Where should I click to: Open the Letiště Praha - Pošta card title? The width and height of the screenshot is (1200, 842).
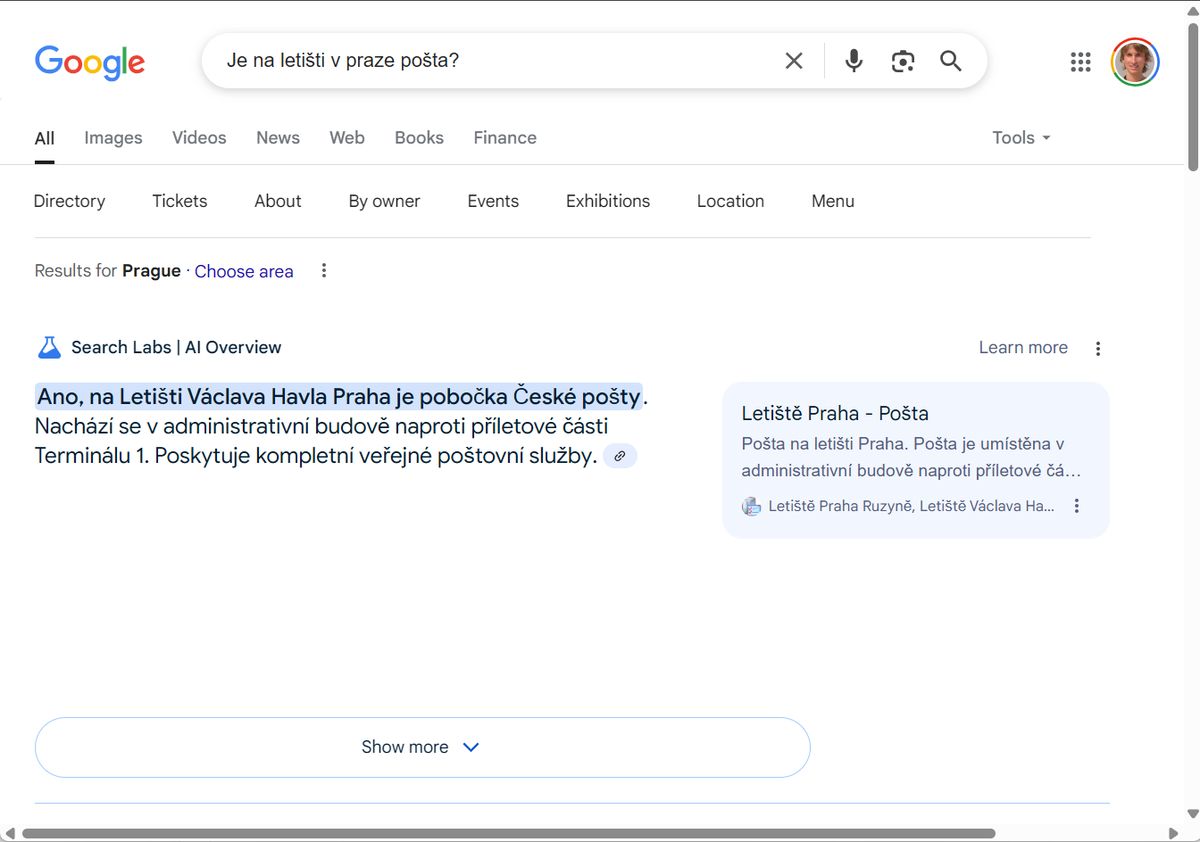835,413
